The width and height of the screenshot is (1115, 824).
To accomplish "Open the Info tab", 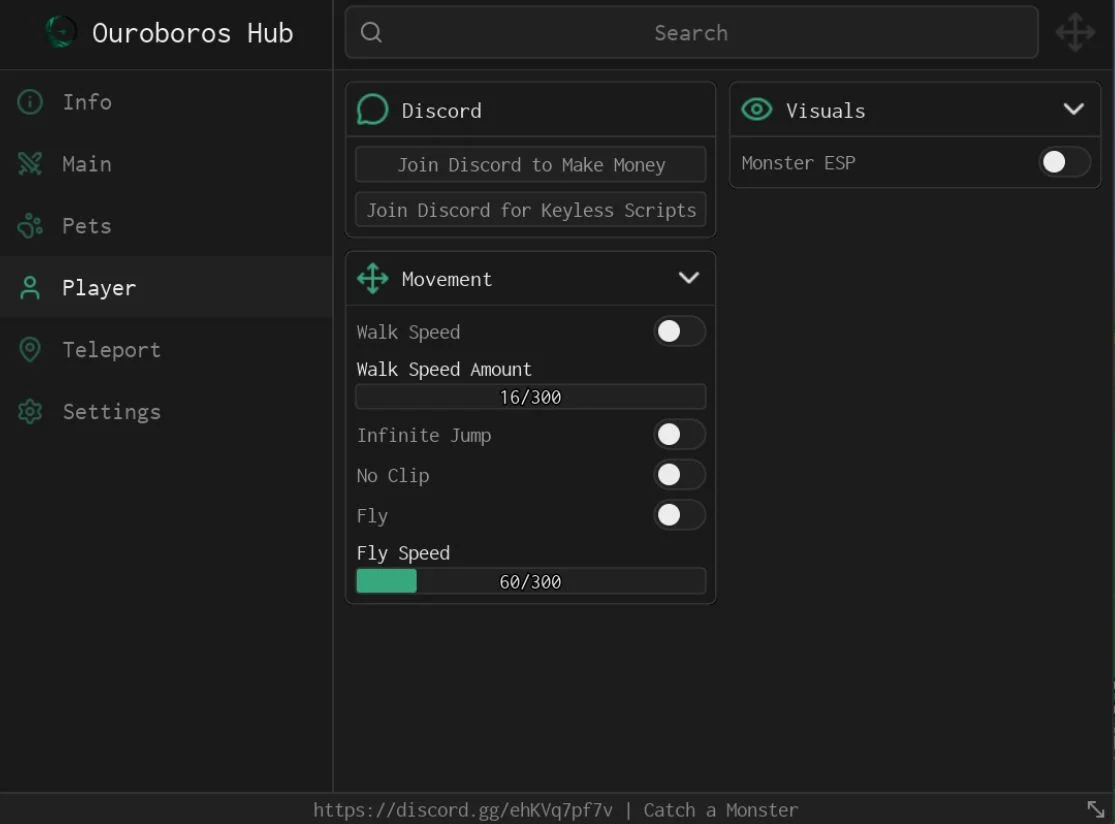I will pyautogui.click(x=166, y=102).
